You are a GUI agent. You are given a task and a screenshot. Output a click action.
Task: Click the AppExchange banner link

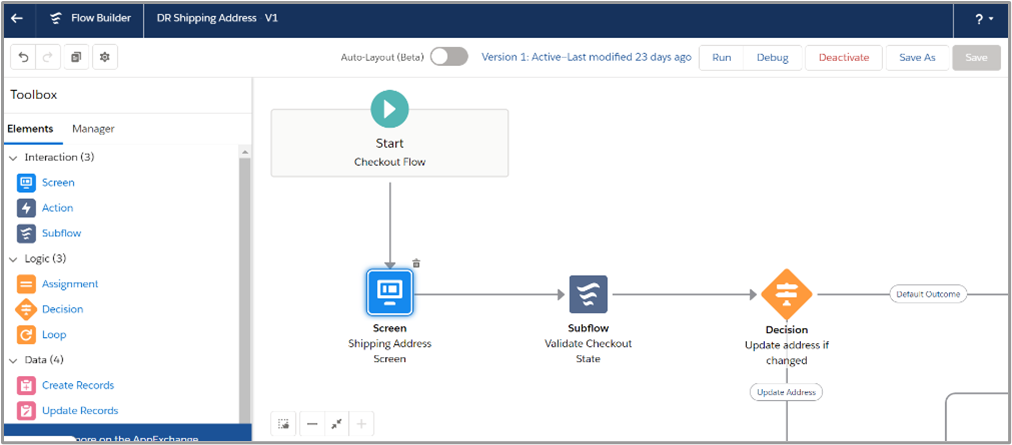[128, 434]
